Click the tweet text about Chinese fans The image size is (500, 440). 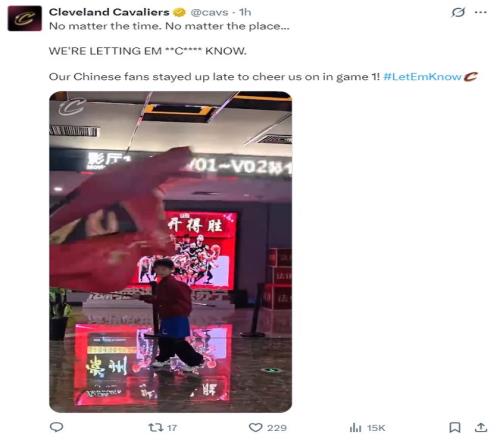pyautogui.click(x=214, y=77)
